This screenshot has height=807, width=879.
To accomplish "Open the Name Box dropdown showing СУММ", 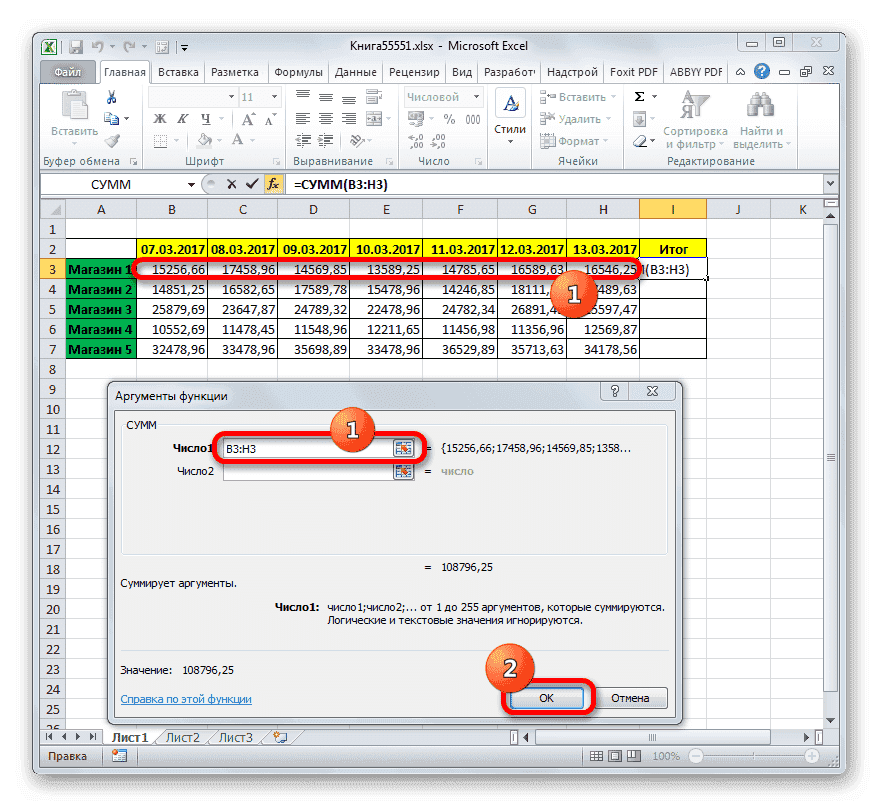I will click(x=192, y=184).
